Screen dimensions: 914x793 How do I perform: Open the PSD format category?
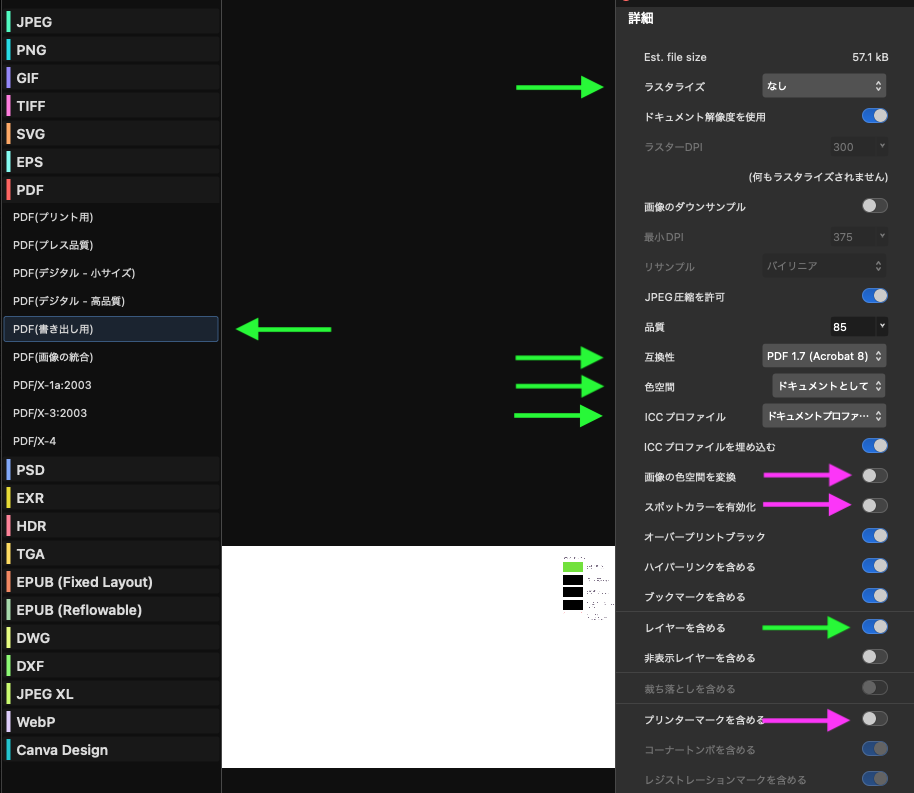click(110, 470)
